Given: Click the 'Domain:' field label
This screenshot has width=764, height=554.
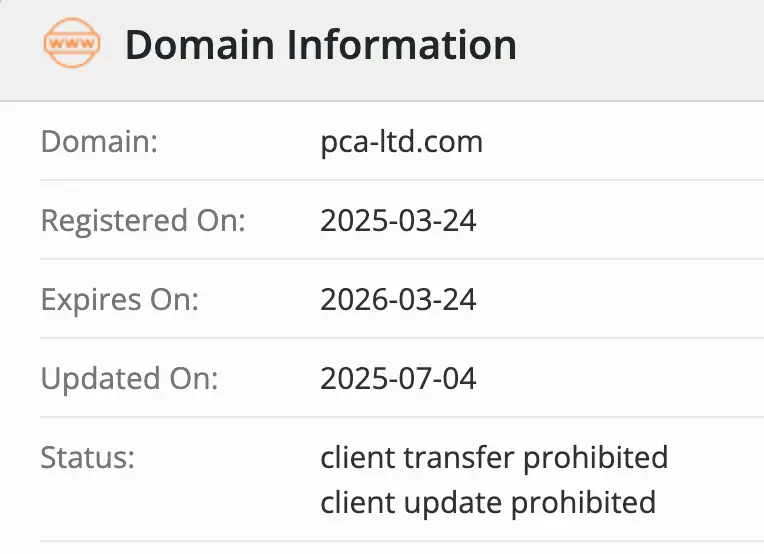Looking at the screenshot, I should (99, 141).
